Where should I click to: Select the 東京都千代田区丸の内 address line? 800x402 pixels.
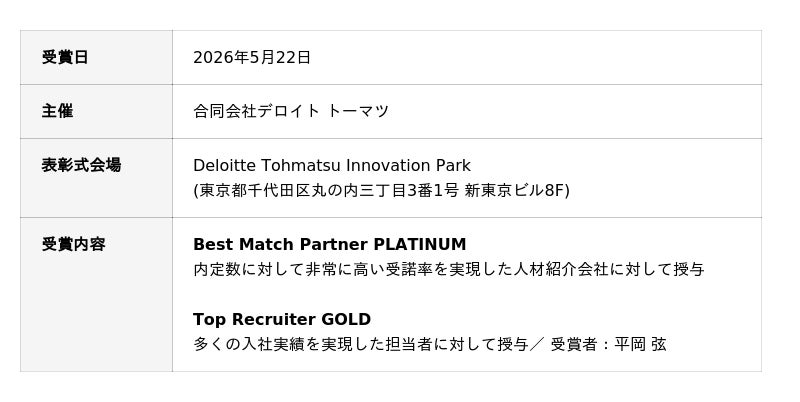pos(381,190)
